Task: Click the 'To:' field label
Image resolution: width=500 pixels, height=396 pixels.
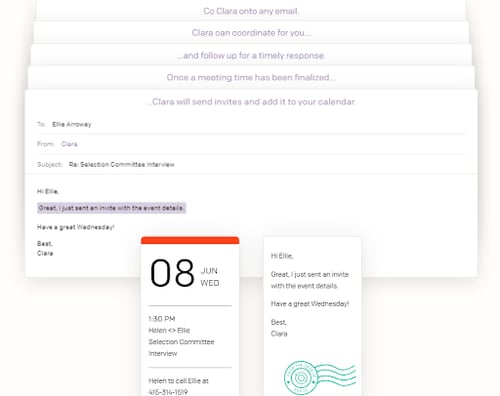Action: 41,124
